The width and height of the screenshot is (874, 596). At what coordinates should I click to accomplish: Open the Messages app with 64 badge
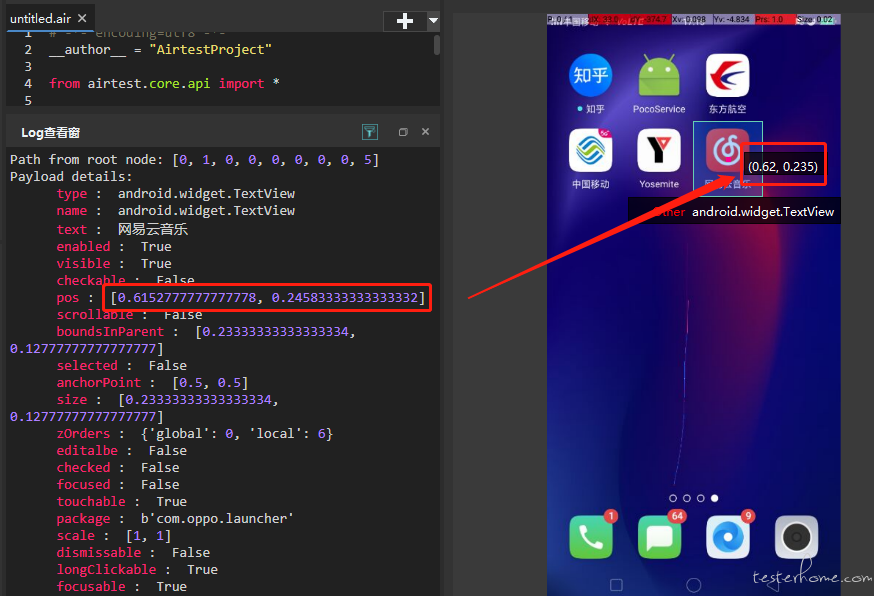click(x=659, y=537)
